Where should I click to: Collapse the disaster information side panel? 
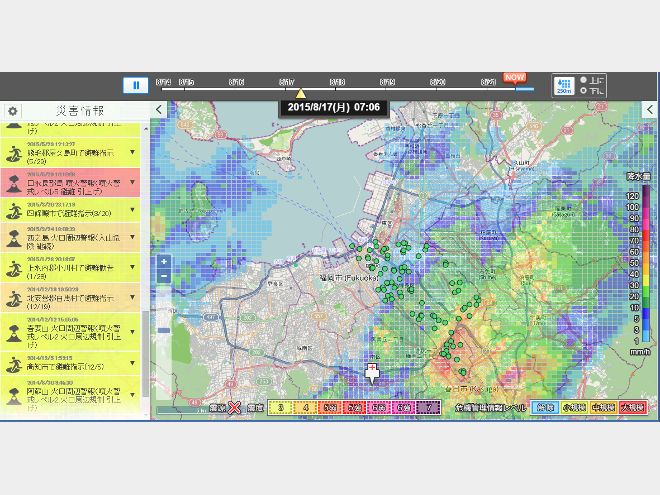click(x=158, y=110)
